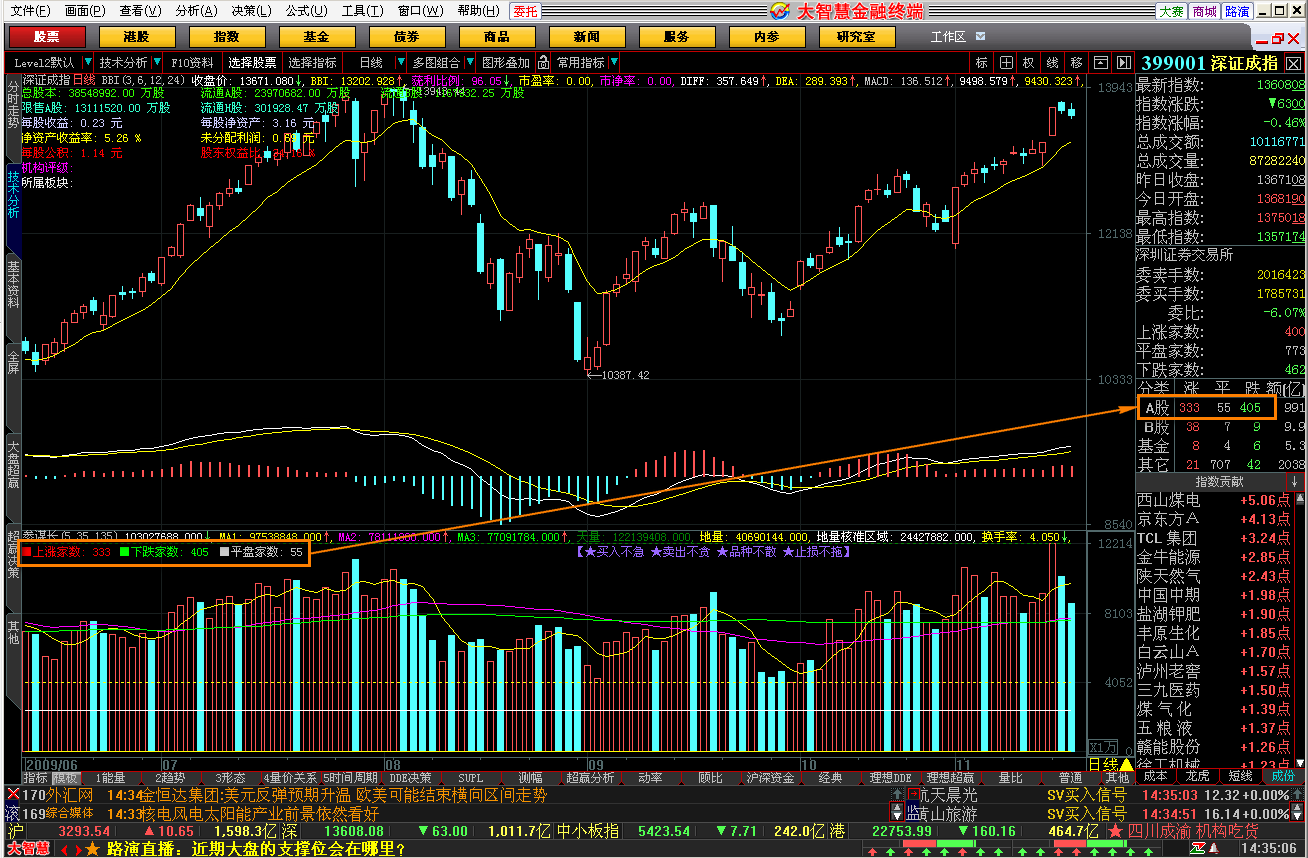Click the 大智慧金融终端 logo icon
The height and width of the screenshot is (858, 1308).
tap(781, 11)
